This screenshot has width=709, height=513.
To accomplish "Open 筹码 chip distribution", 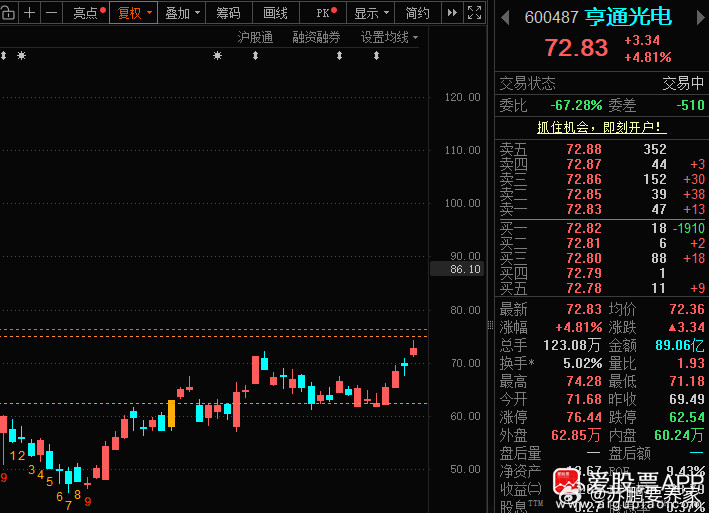I will [228, 13].
